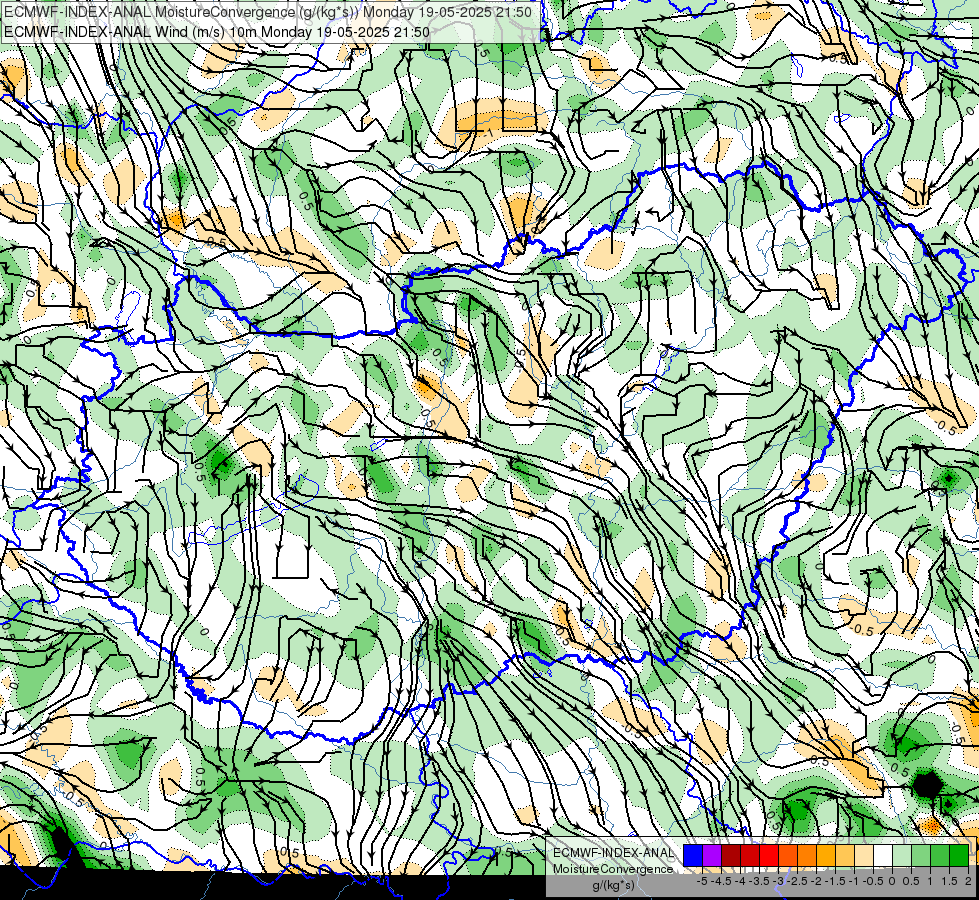The width and height of the screenshot is (979, 900).
Task: Click the '-5' tick label in the legend
Action: [x=702, y=881]
